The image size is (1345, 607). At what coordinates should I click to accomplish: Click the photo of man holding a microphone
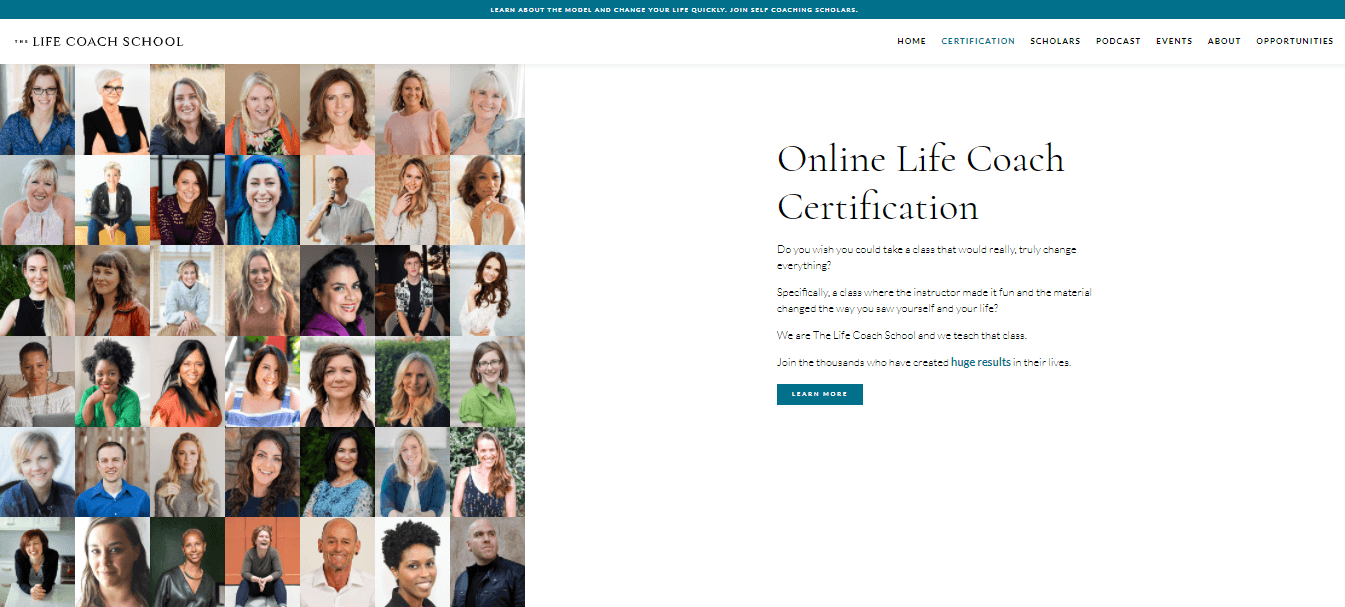pyautogui.click(x=337, y=200)
